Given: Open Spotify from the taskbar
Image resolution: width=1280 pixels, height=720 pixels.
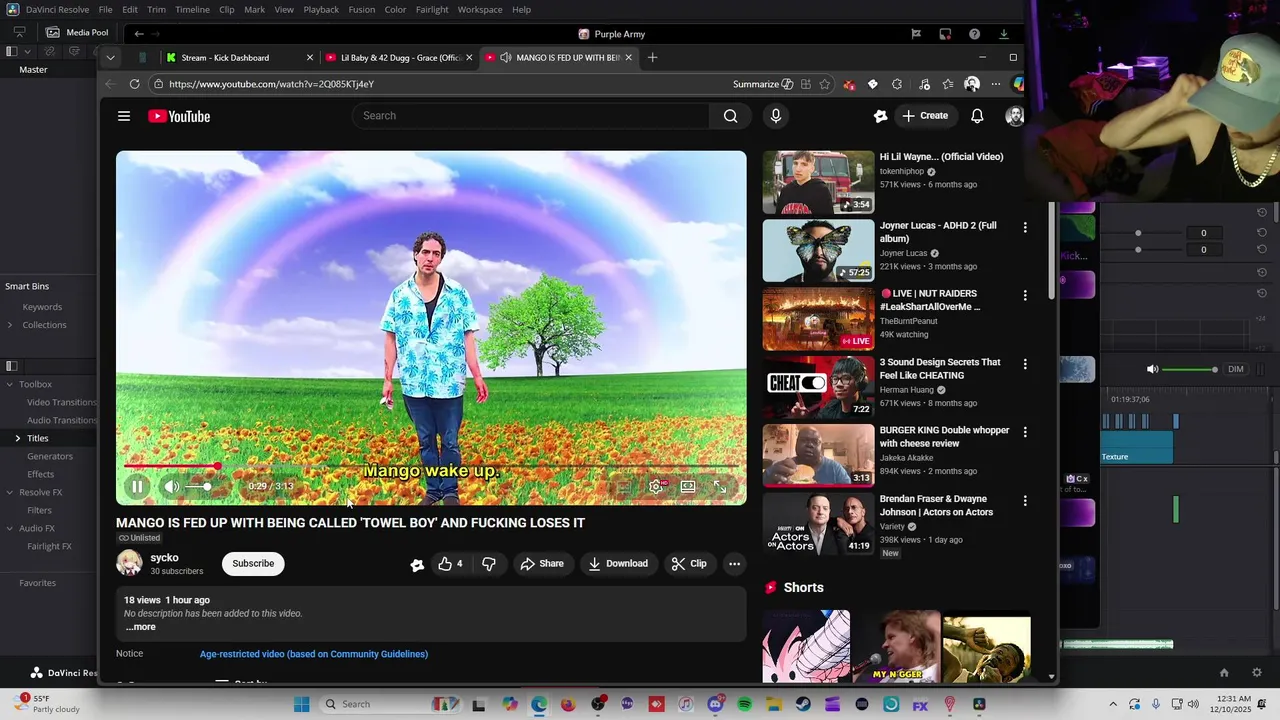Looking at the screenshot, I should pos(744,704).
